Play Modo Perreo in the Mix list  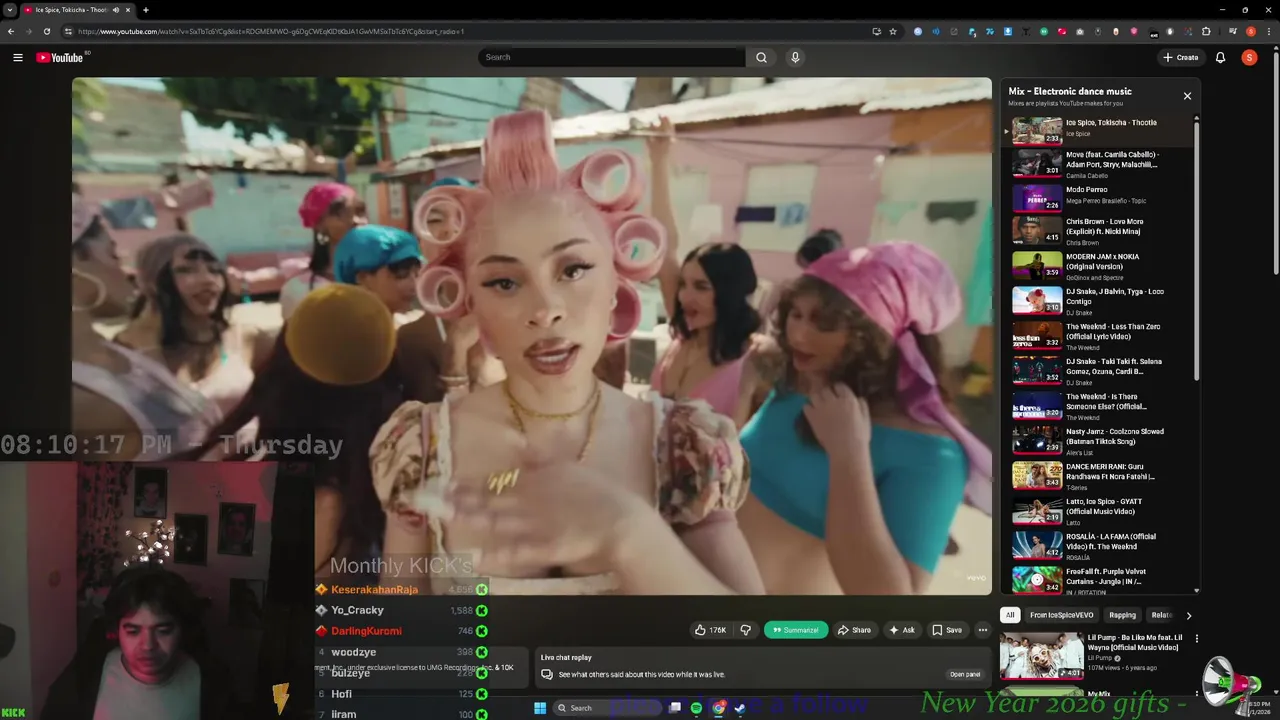[1098, 199]
